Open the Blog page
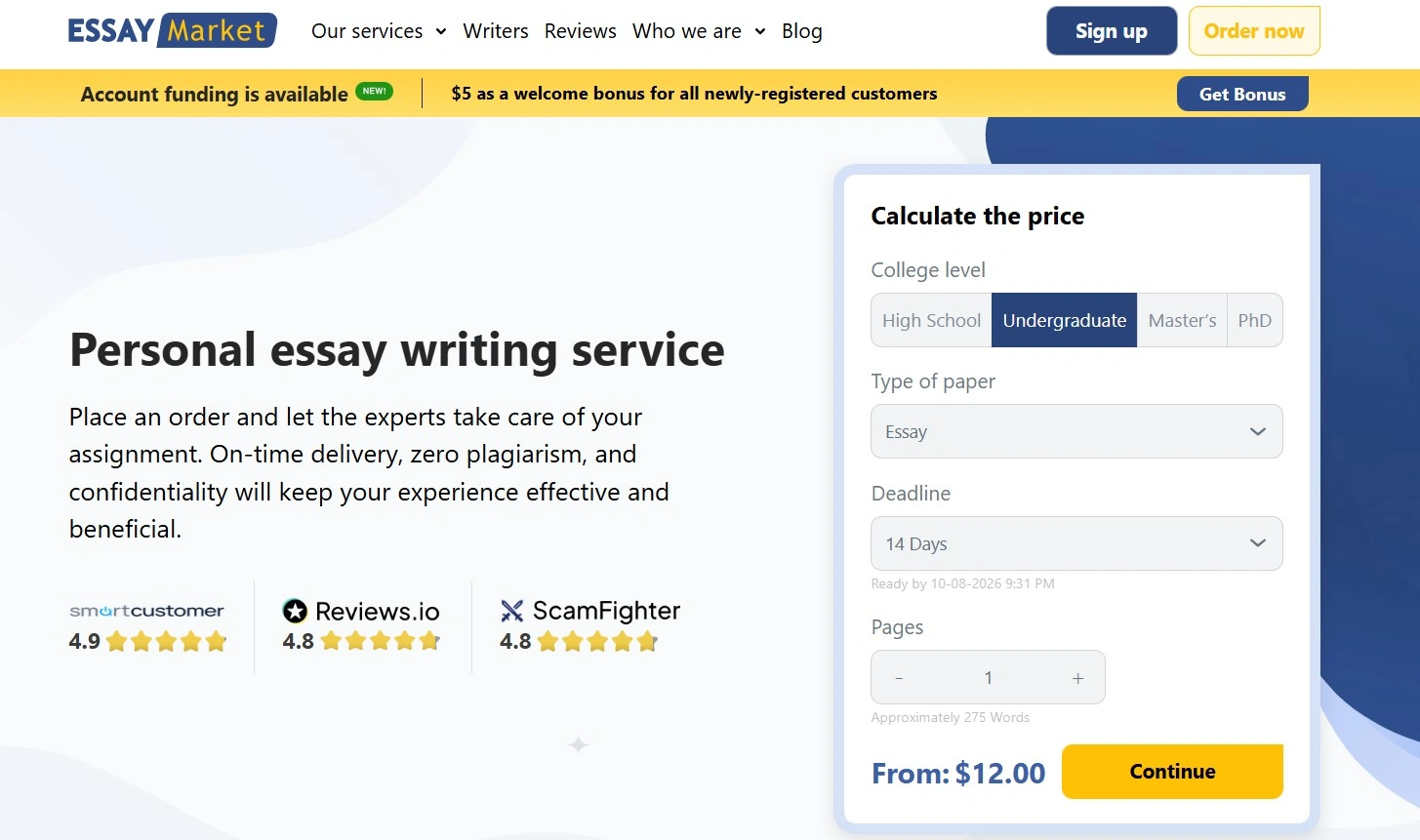The width and height of the screenshot is (1420, 840). (x=802, y=31)
